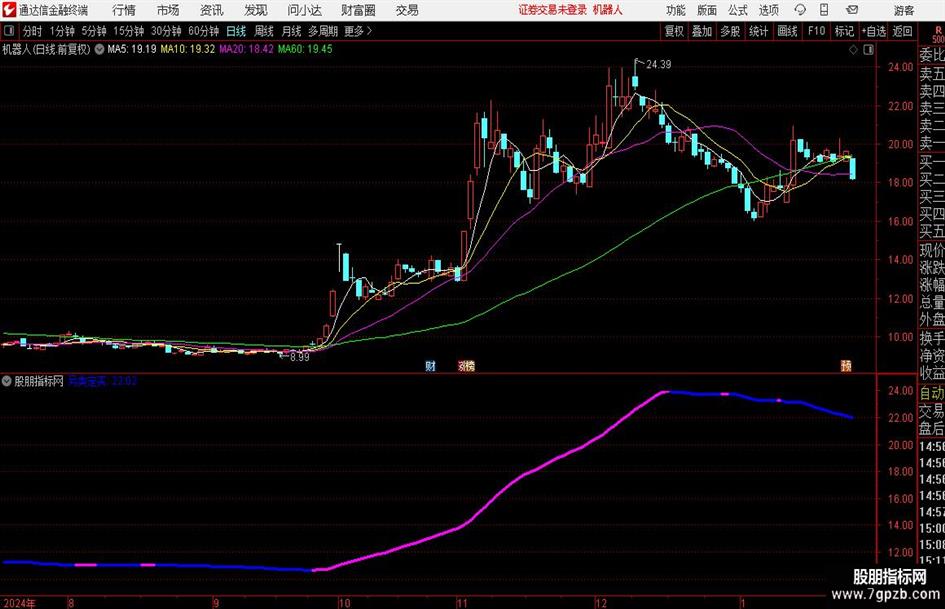Open the 交易 menu
The width and height of the screenshot is (945, 609).
point(407,10)
